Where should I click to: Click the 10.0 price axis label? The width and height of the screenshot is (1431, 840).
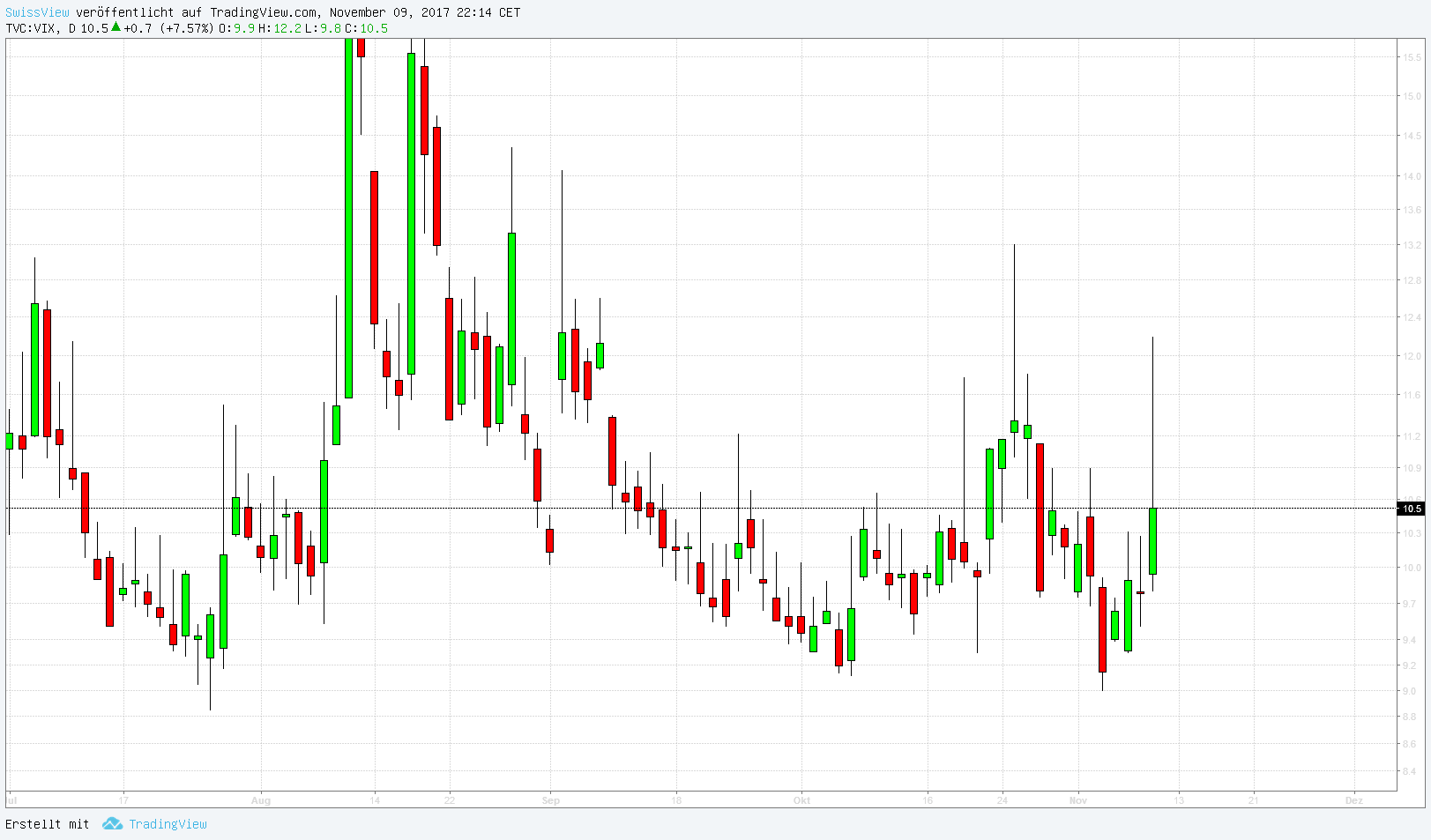click(x=1412, y=568)
